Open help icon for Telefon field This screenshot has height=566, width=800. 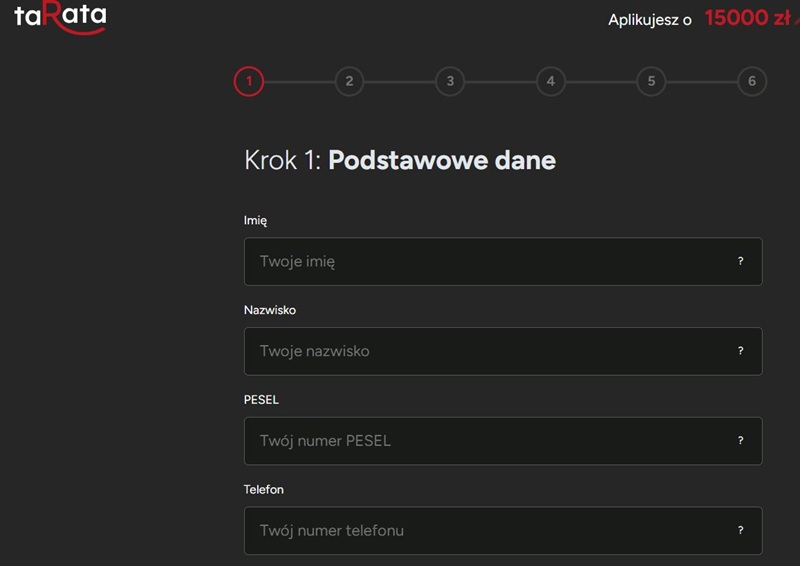click(x=740, y=531)
